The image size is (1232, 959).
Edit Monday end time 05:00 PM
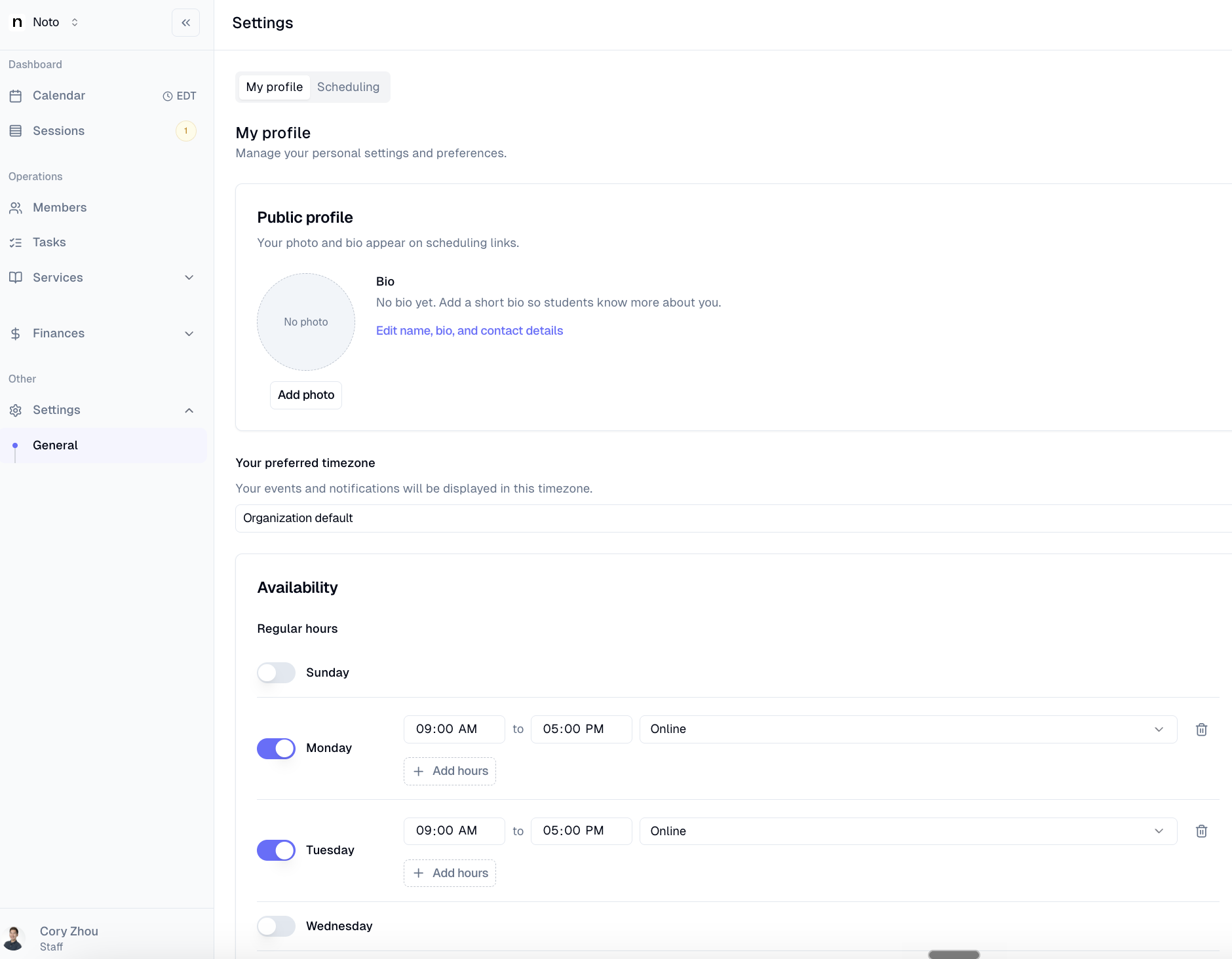click(x=581, y=729)
